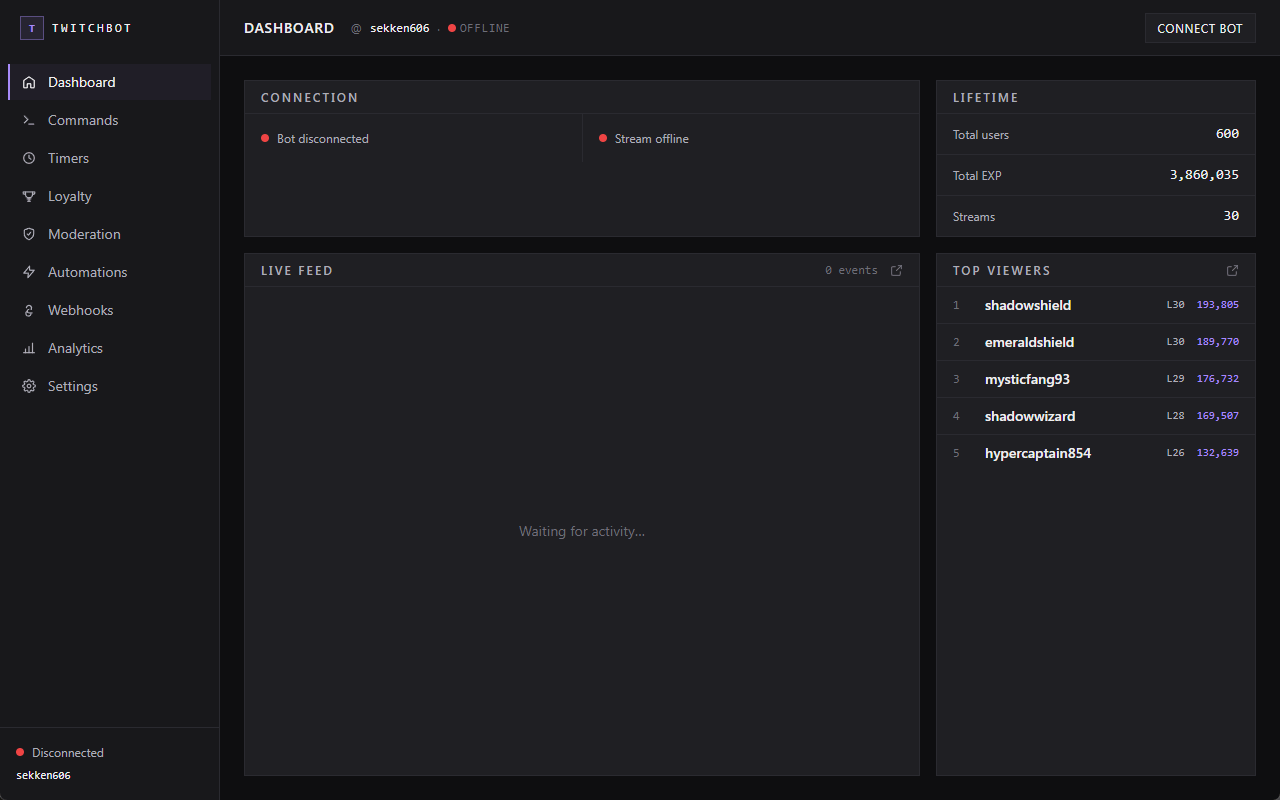Open the Webhooks page
This screenshot has width=1280, height=800.
pyautogui.click(x=110, y=310)
